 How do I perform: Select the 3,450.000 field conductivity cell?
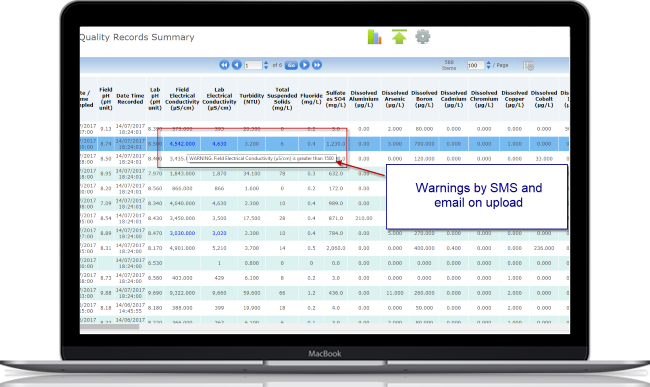pos(182,218)
